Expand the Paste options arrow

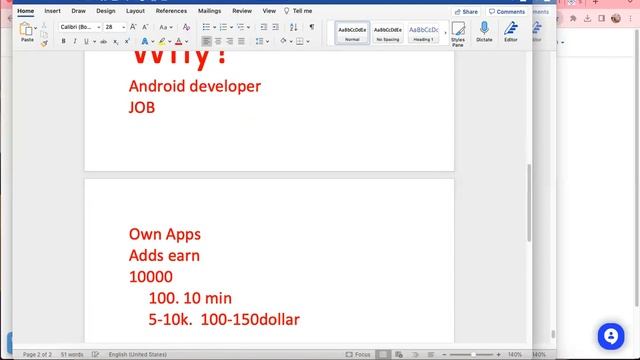tap(36, 28)
